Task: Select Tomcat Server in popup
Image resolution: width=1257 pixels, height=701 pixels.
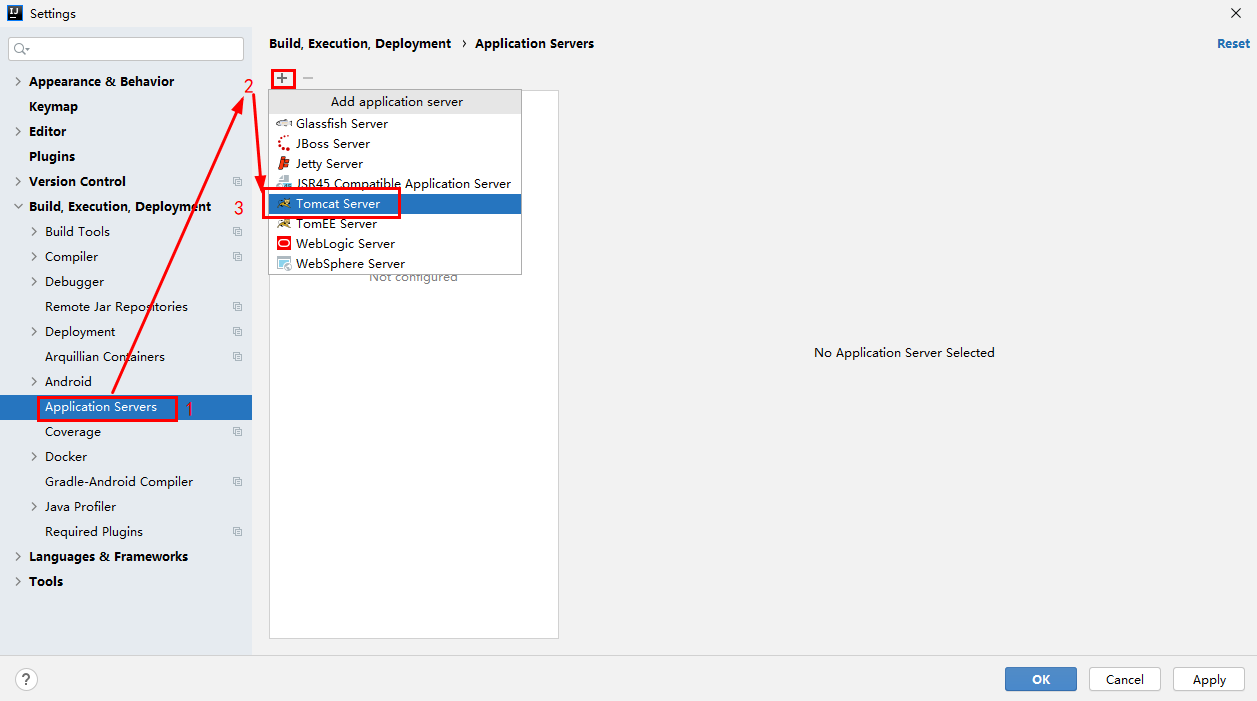Action: 395,204
